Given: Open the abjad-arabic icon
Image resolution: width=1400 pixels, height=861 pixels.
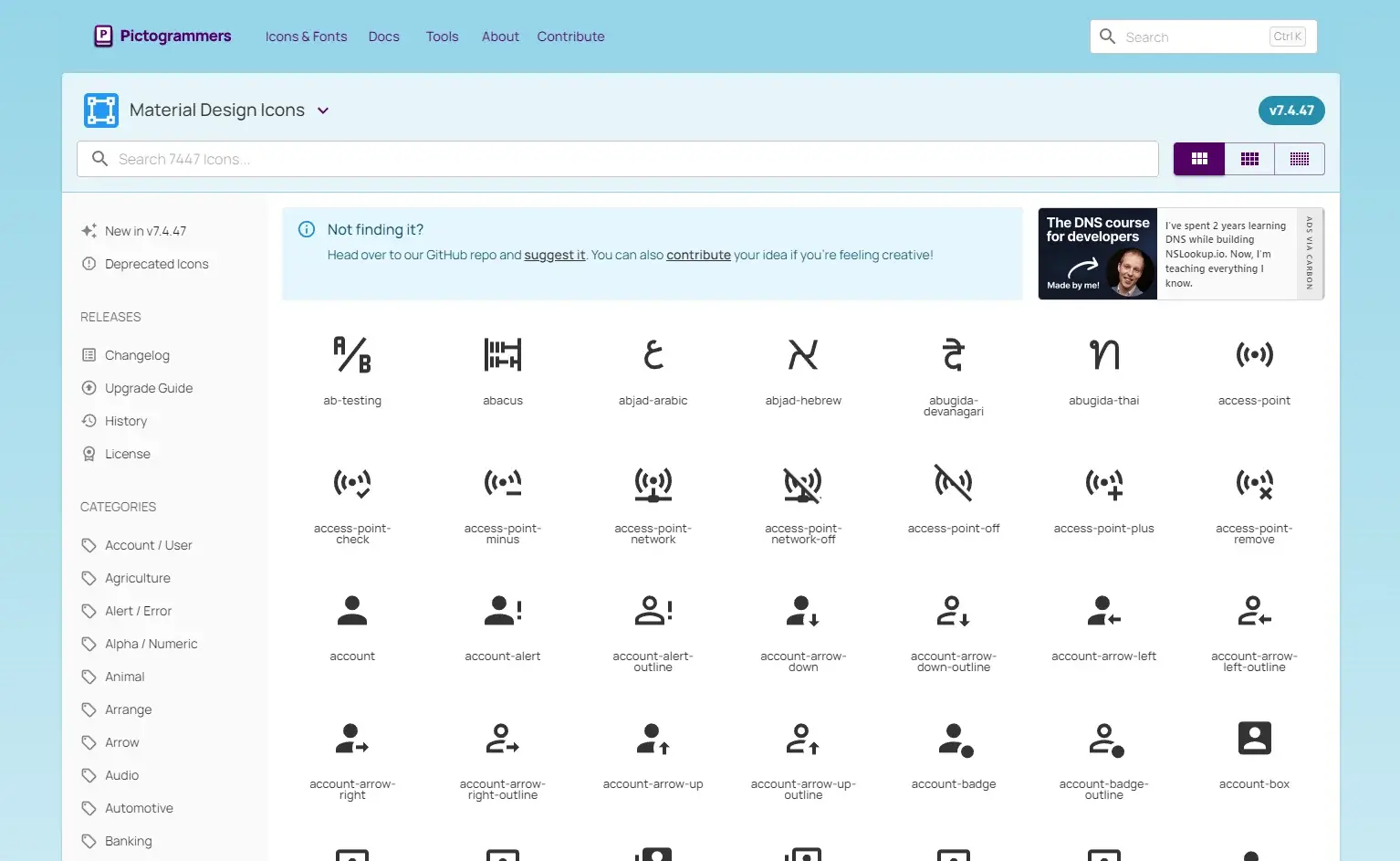Looking at the screenshot, I should click(653, 354).
